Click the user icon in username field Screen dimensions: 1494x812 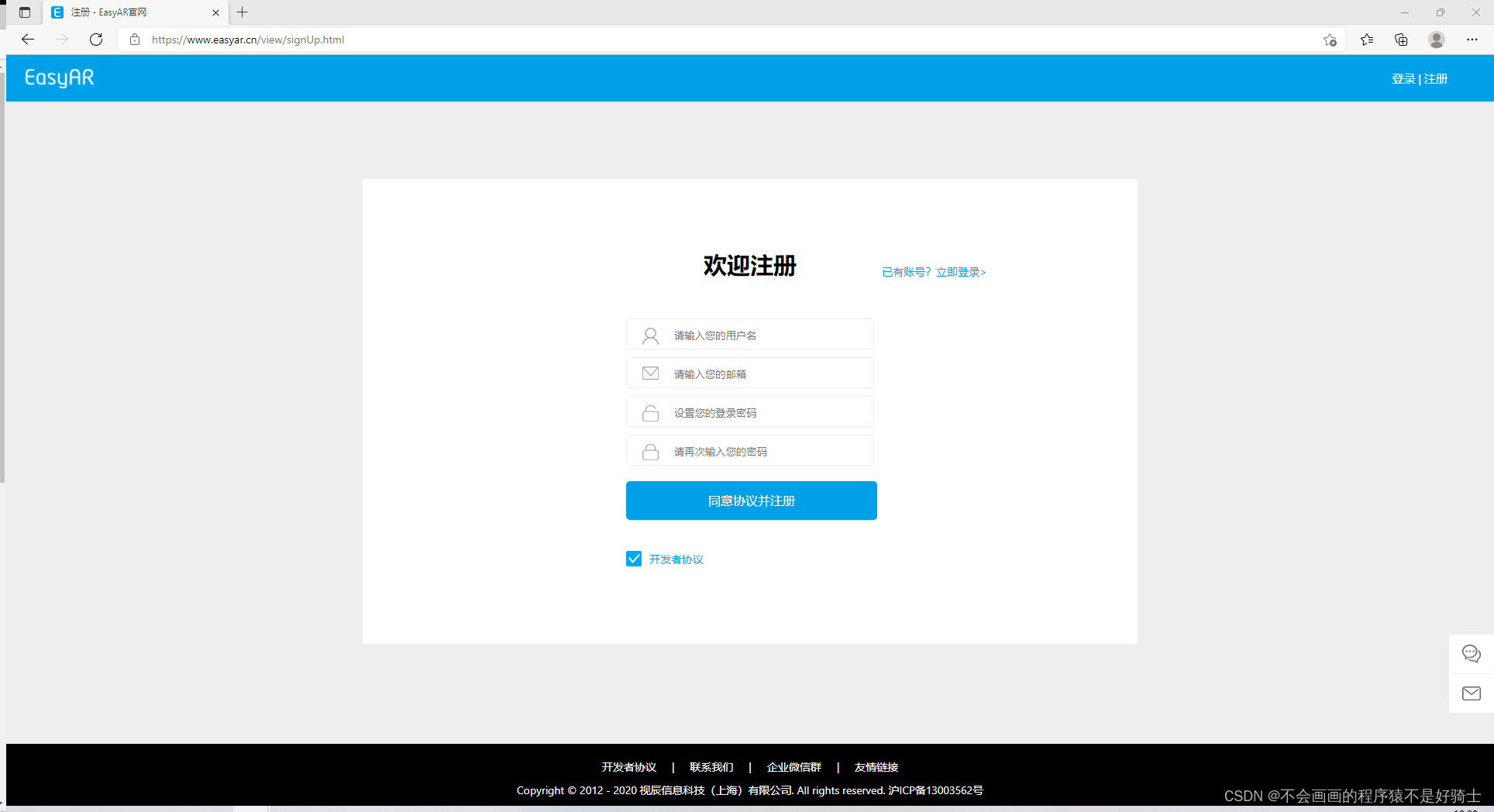[650, 335]
